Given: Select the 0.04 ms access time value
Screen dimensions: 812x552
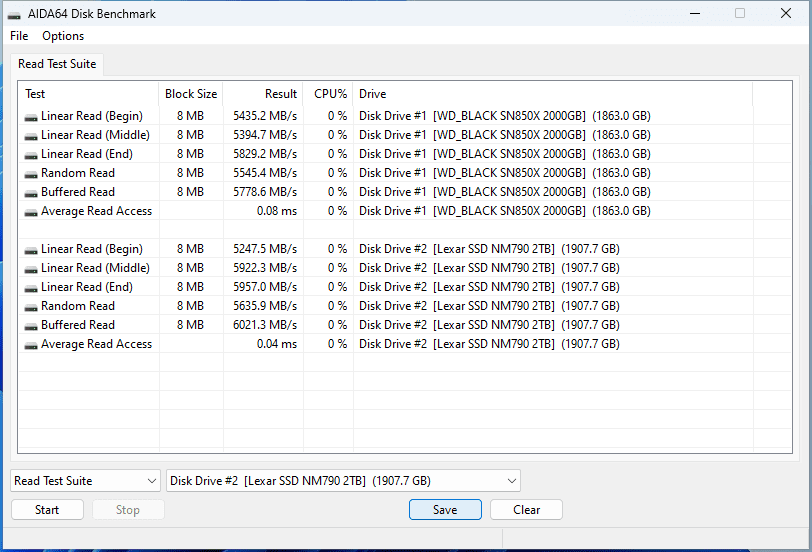Looking at the screenshot, I should pyautogui.click(x=277, y=344).
